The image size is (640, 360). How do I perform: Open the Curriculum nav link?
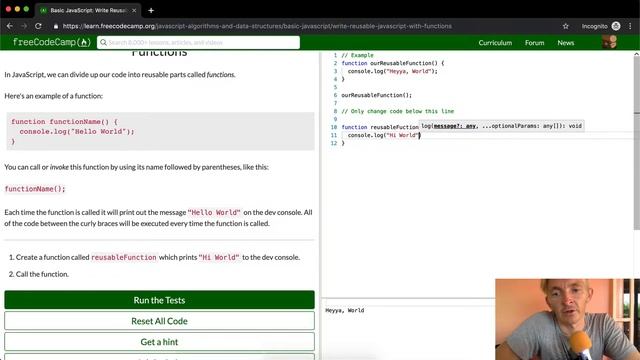pos(495,42)
